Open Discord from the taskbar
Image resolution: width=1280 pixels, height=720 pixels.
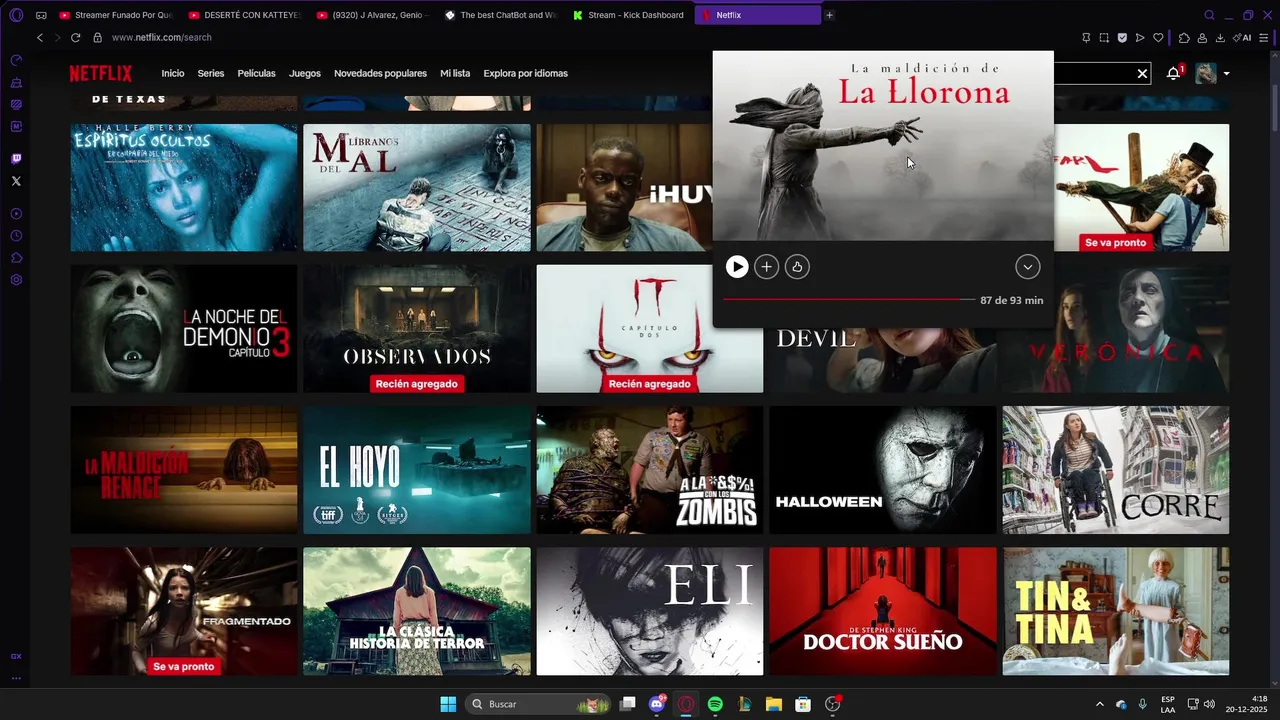click(x=657, y=704)
